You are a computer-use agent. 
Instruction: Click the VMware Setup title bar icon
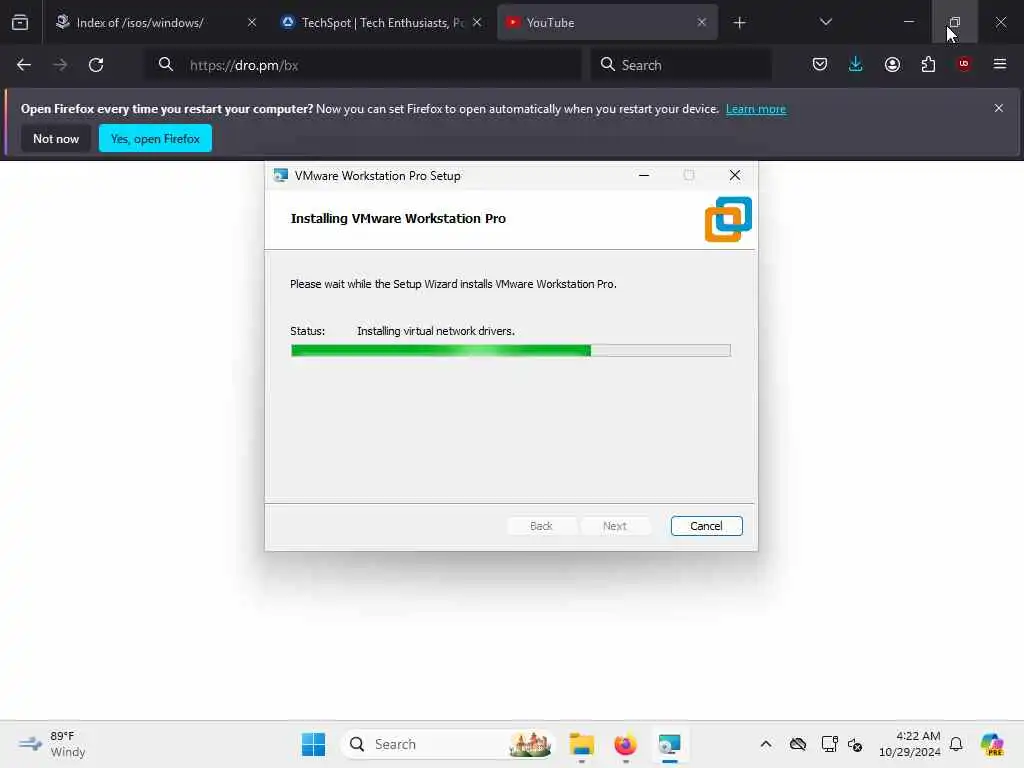[281, 176]
